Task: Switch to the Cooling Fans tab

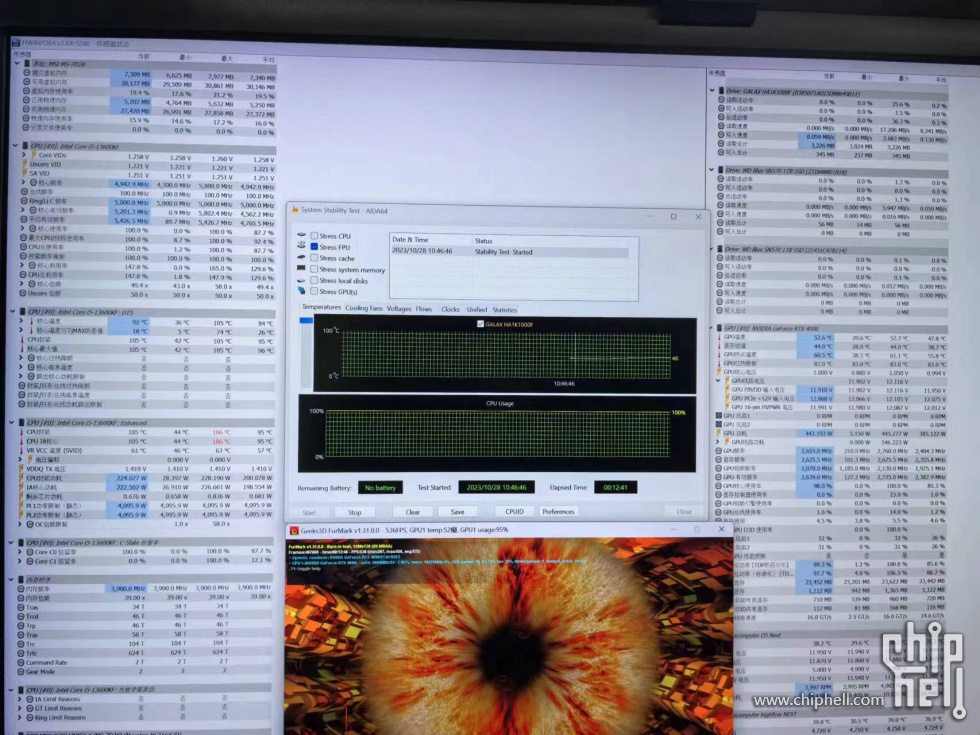Action: pos(364,308)
